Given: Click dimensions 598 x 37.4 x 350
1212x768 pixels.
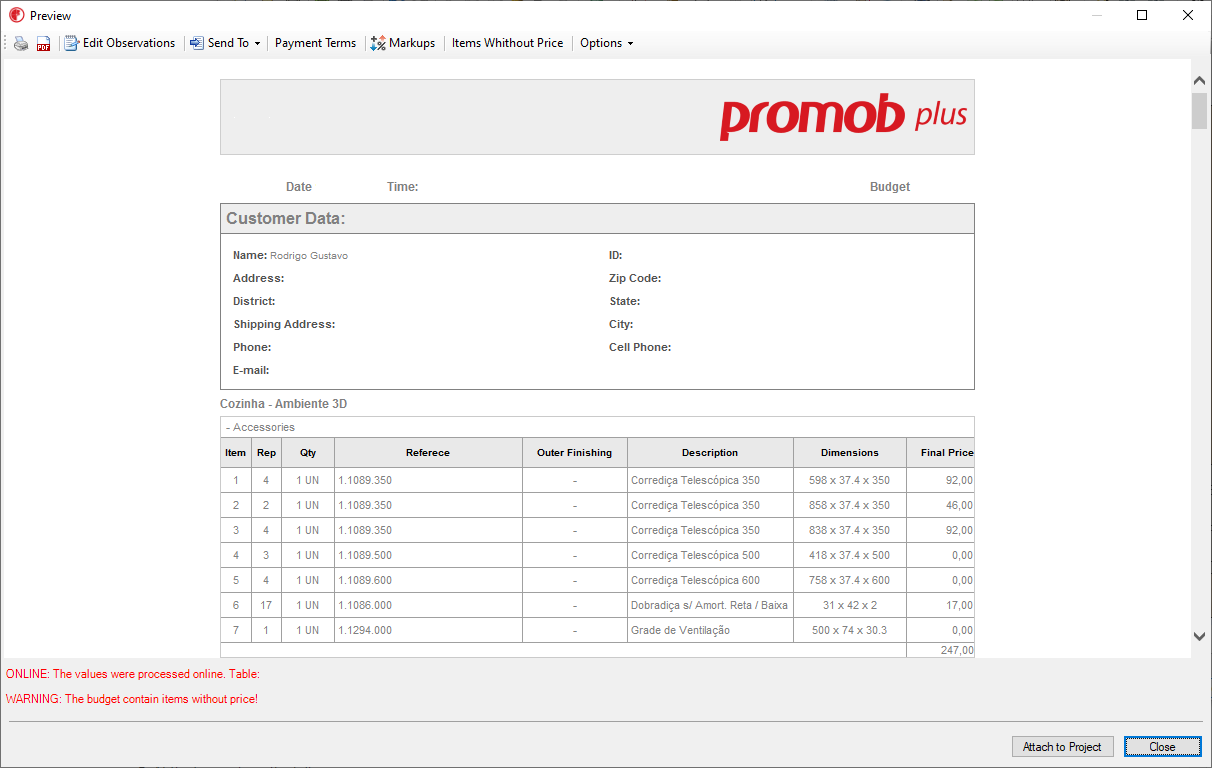Looking at the screenshot, I should click(x=850, y=480).
